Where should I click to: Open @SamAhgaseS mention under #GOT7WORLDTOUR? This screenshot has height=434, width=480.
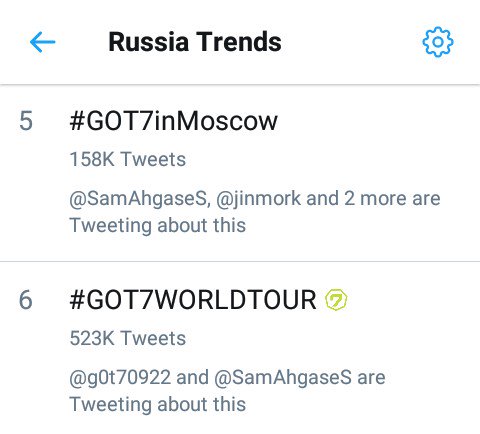click(x=283, y=378)
